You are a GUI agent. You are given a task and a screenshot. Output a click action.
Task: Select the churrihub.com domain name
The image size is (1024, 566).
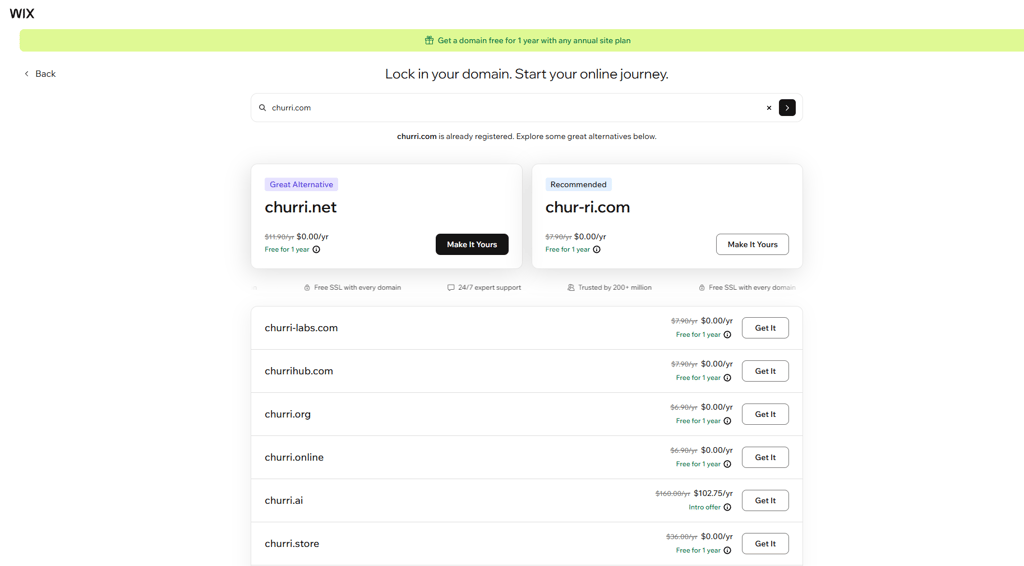298,371
